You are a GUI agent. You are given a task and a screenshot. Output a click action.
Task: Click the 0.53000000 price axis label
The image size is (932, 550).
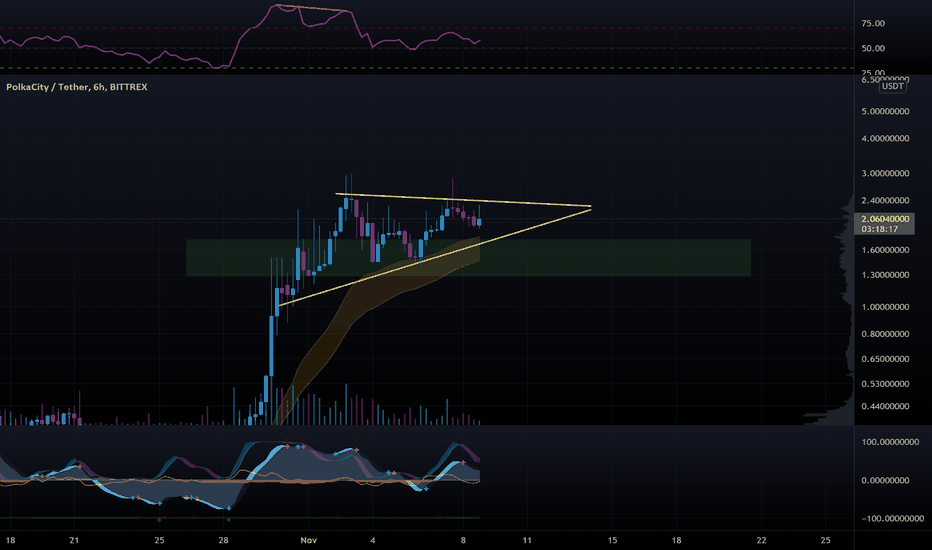pos(885,384)
